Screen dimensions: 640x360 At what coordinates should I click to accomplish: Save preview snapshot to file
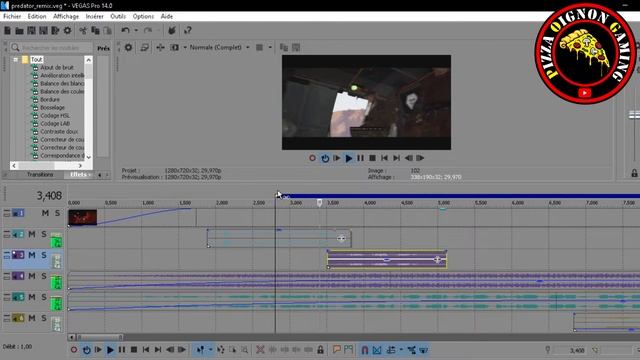(x=296, y=47)
